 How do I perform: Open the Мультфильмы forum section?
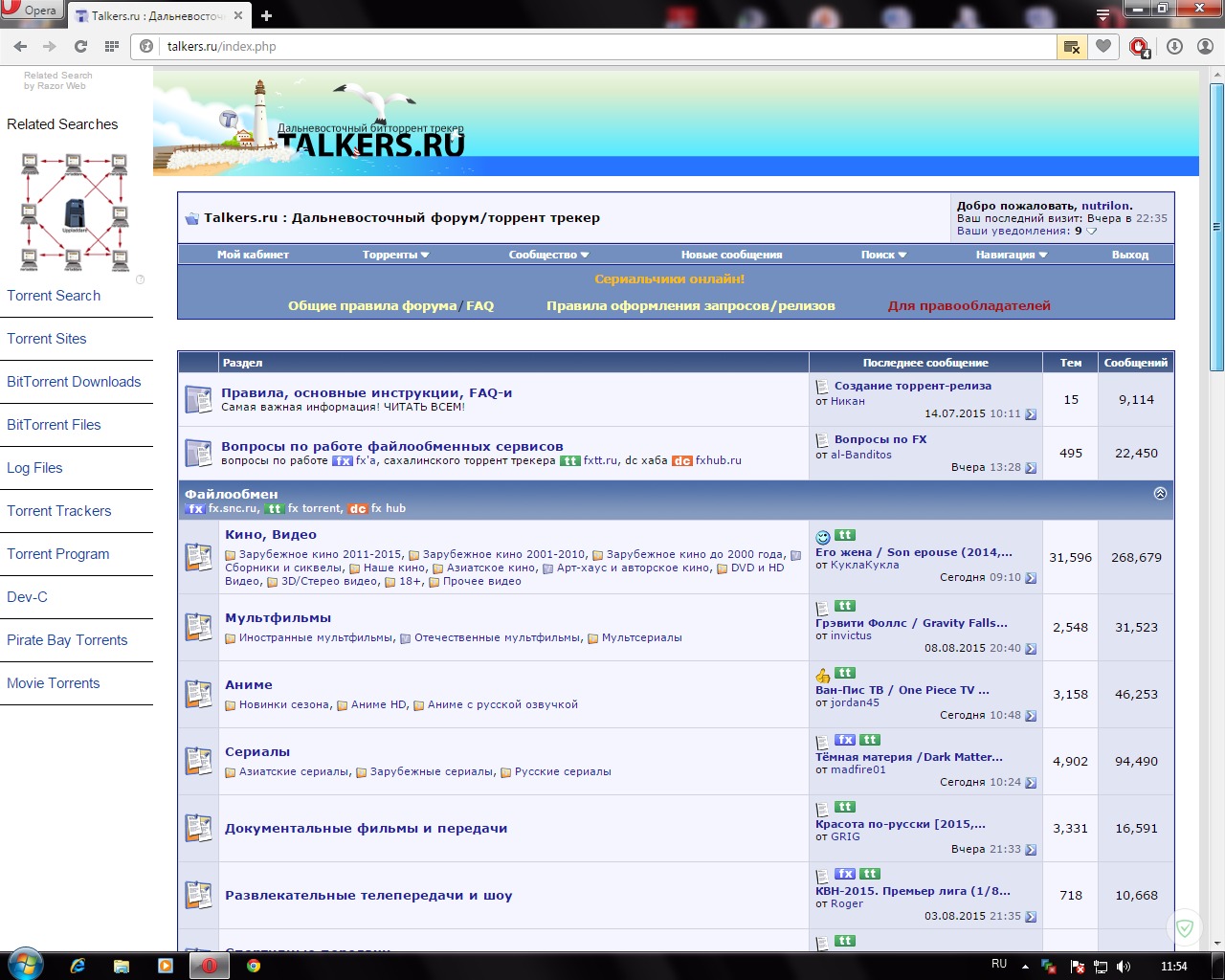[278, 618]
